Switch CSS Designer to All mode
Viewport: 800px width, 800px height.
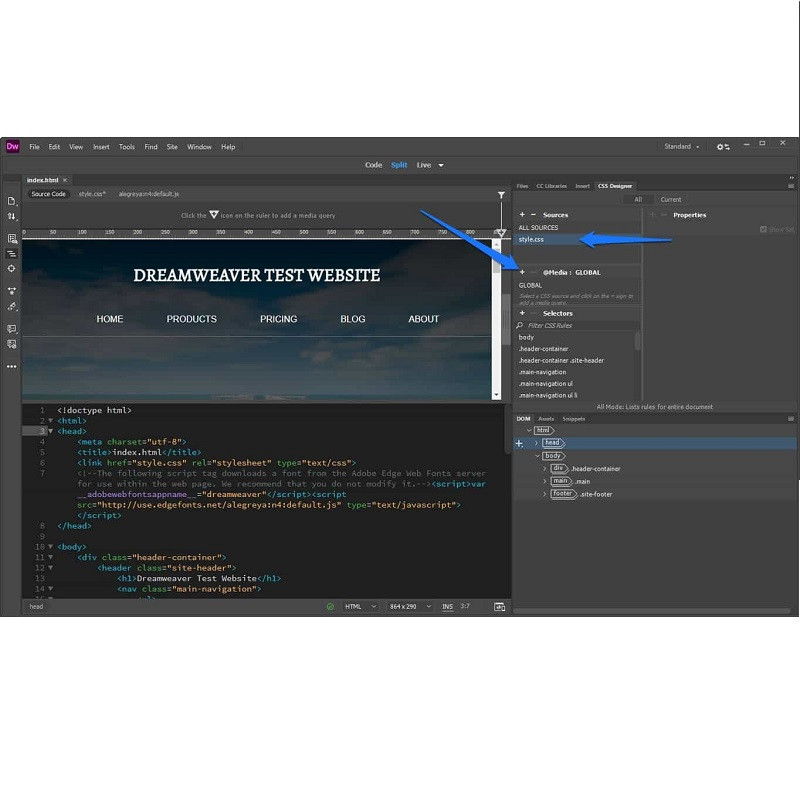(x=638, y=199)
